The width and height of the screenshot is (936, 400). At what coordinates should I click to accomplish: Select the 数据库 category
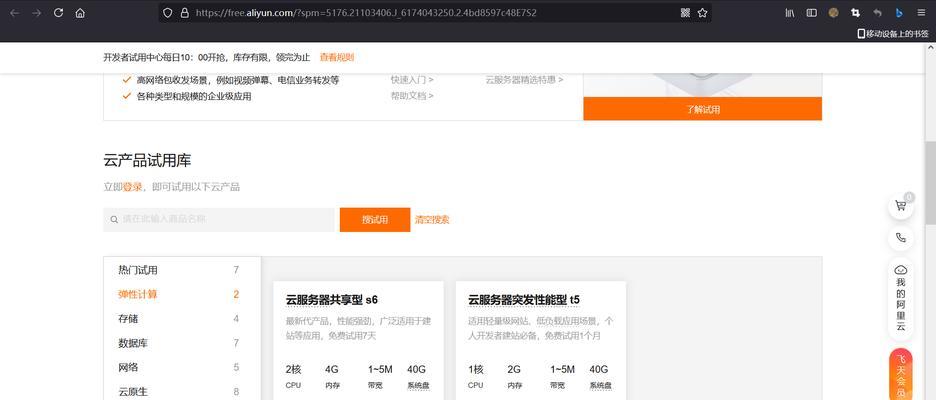tap(182, 343)
